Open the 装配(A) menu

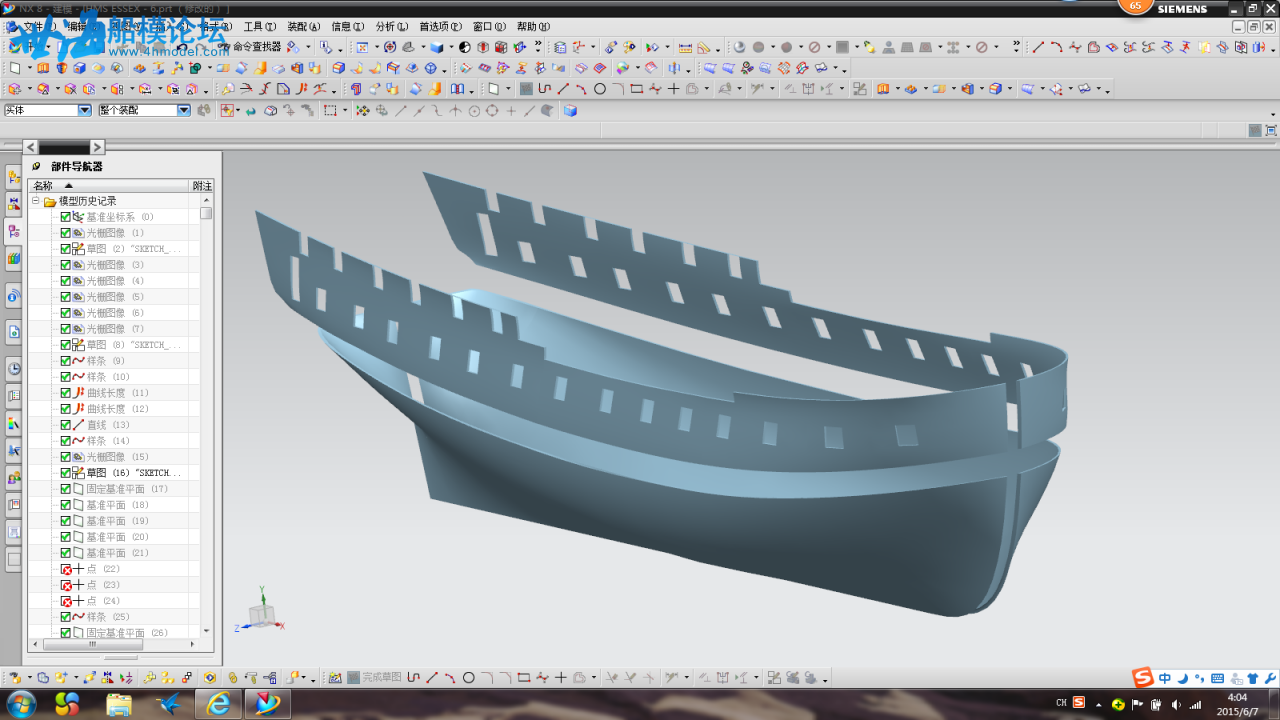click(304, 27)
